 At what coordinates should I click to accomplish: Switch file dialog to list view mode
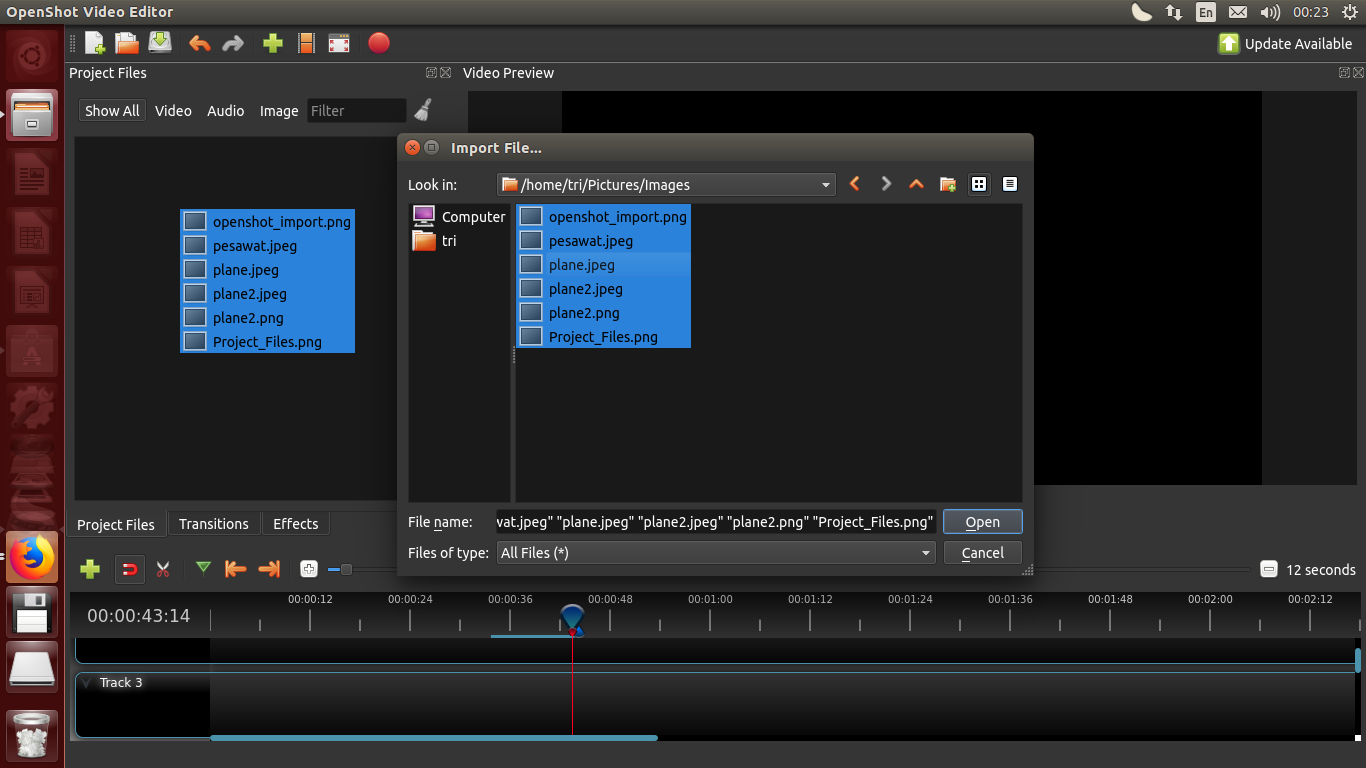point(979,184)
